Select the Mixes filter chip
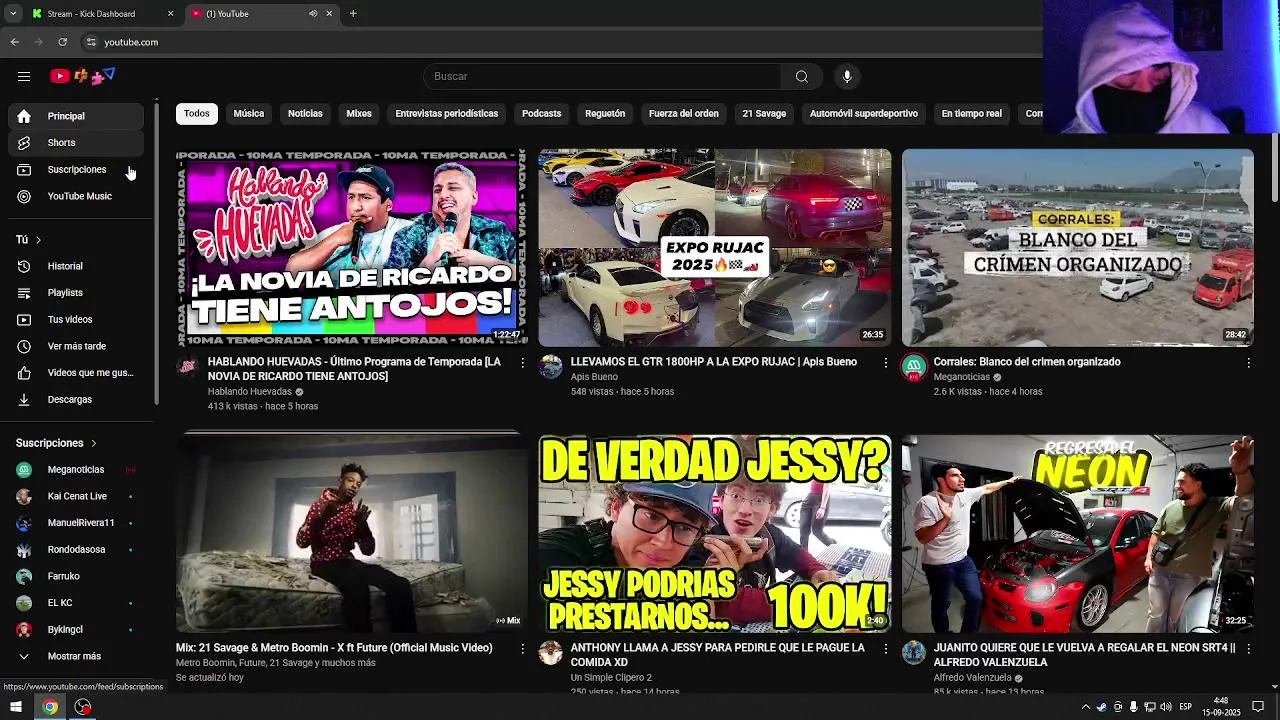The height and width of the screenshot is (720, 1280). [x=359, y=114]
